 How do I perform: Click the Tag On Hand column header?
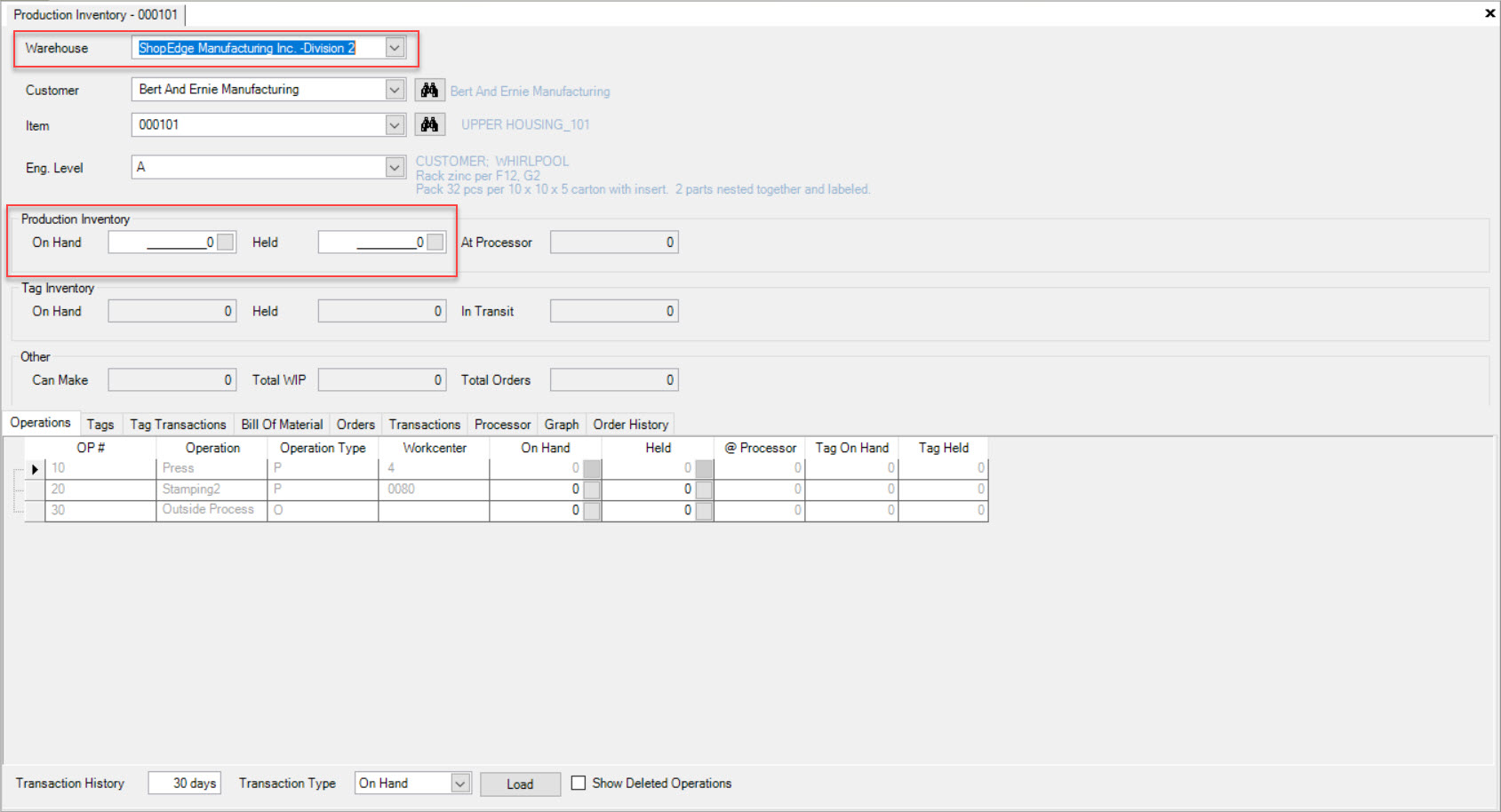pyautogui.click(x=852, y=448)
